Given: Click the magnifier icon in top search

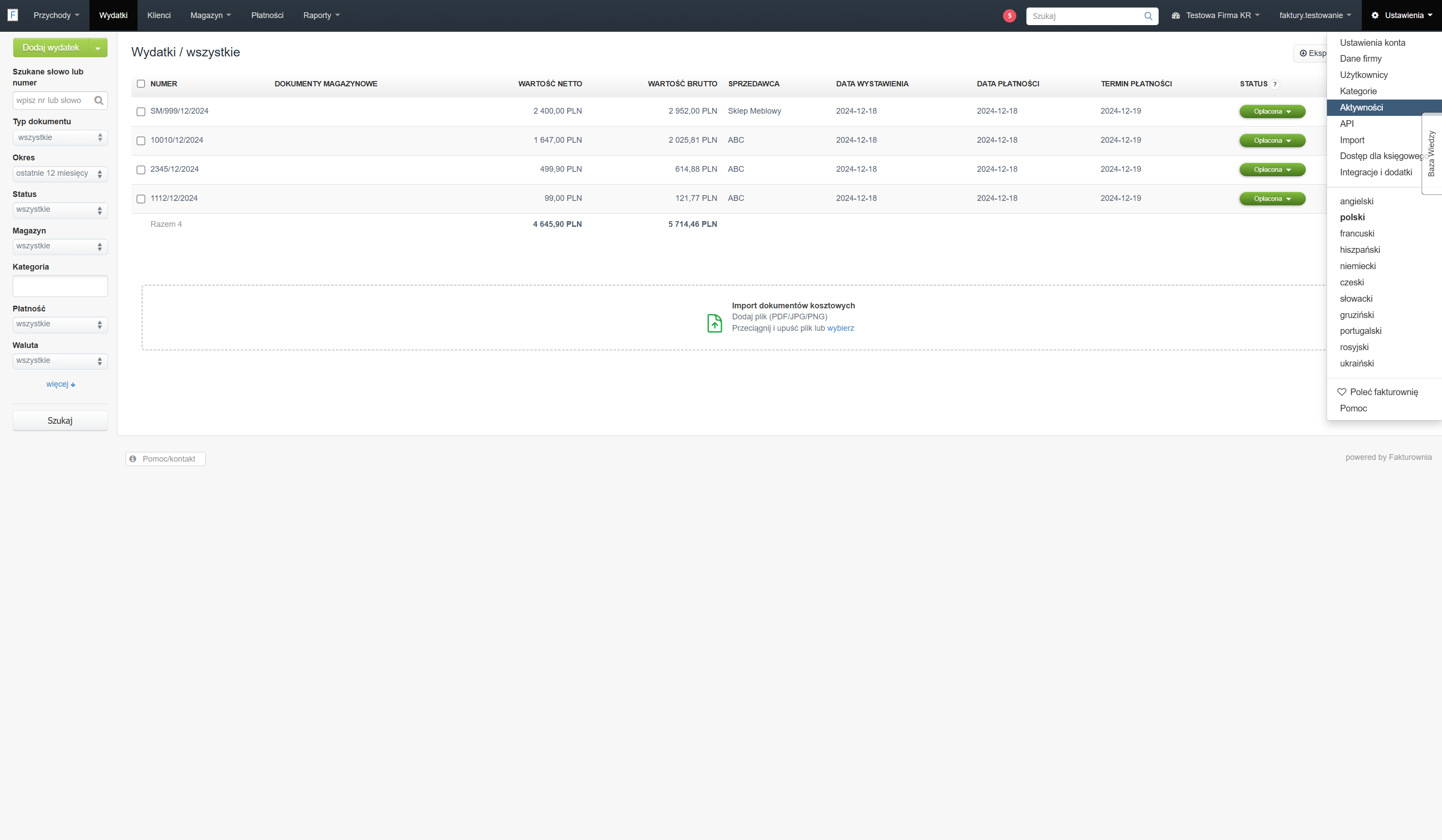Looking at the screenshot, I should point(1148,16).
